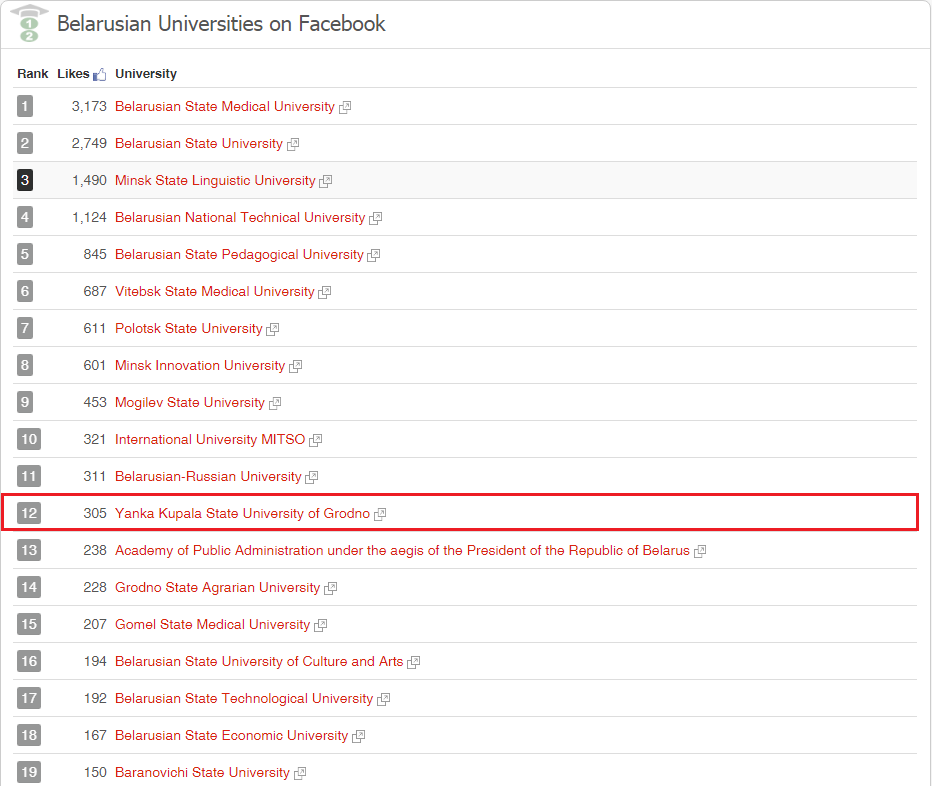
Task: Visit the Minsk State Linguistic University link
Action: point(215,180)
